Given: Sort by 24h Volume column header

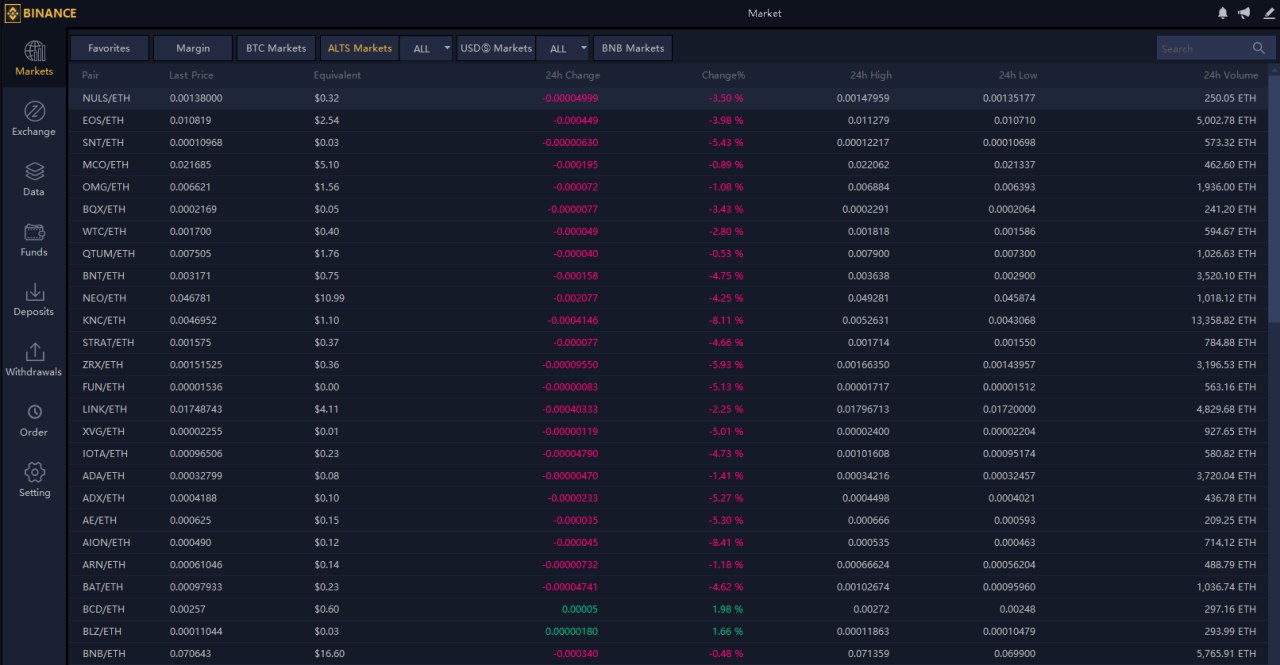Looking at the screenshot, I should (x=1231, y=75).
